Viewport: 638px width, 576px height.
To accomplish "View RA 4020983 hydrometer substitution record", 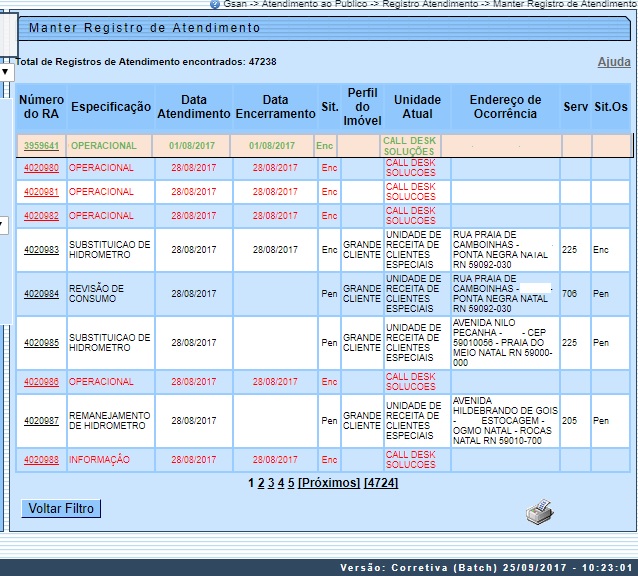I will pyautogui.click(x=41, y=250).
